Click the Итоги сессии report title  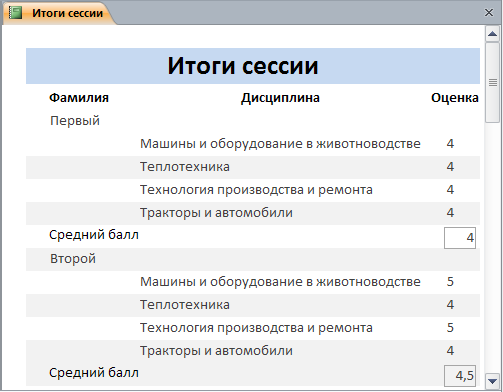tap(243, 66)
